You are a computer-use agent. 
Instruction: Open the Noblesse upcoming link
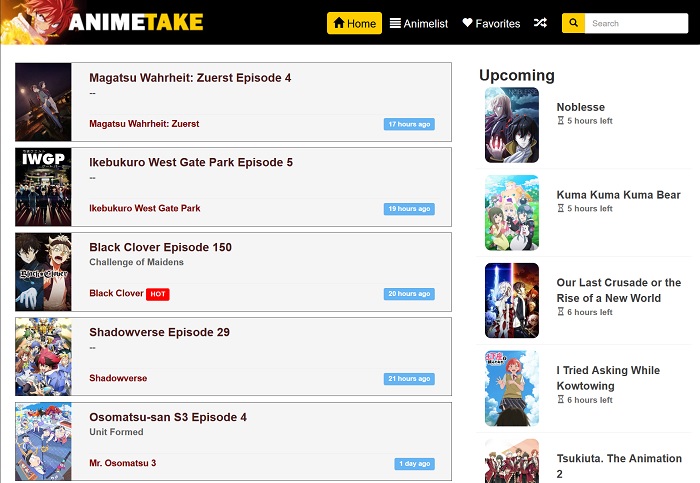click(580, 107)
